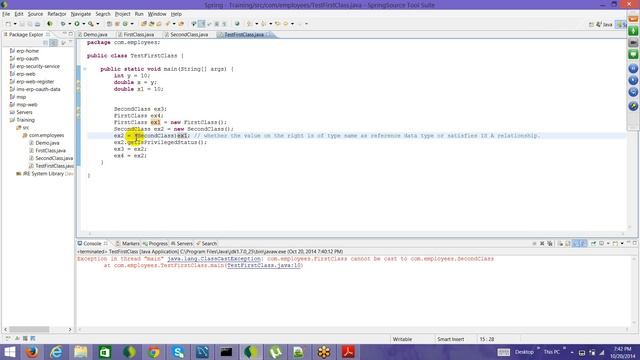Switch to the Markers tab
640x360 pixels.
point(128,243)
